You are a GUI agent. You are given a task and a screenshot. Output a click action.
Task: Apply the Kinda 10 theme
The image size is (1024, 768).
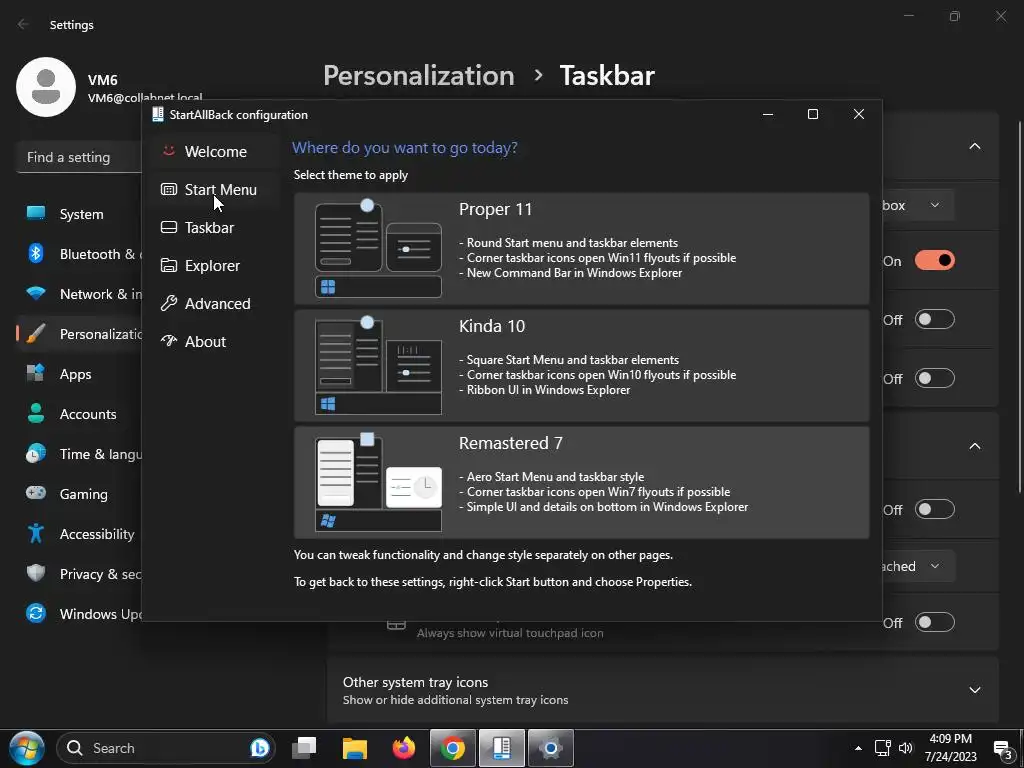581,365
